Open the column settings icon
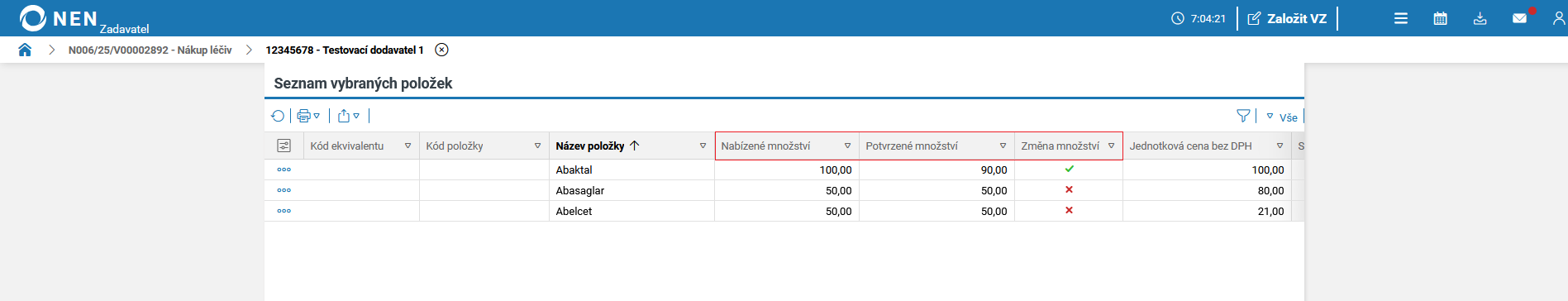The width and height of the screenshot is (1568, 301). [x=284, y=146]
